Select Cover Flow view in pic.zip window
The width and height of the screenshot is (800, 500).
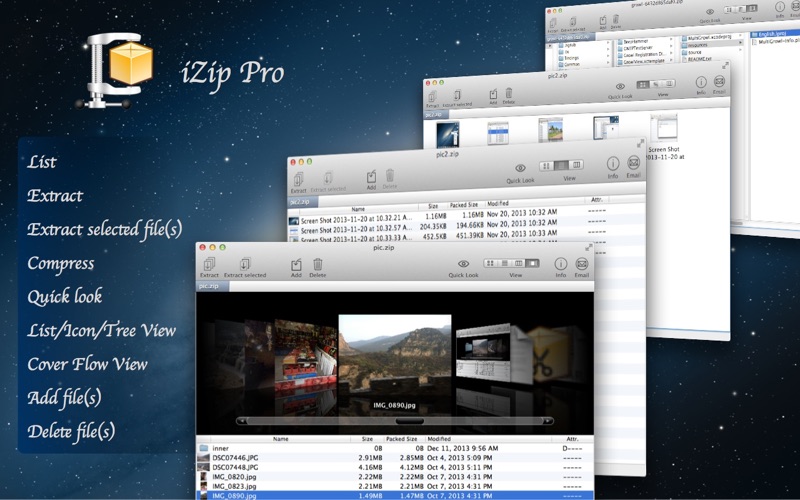coord(532,263)
